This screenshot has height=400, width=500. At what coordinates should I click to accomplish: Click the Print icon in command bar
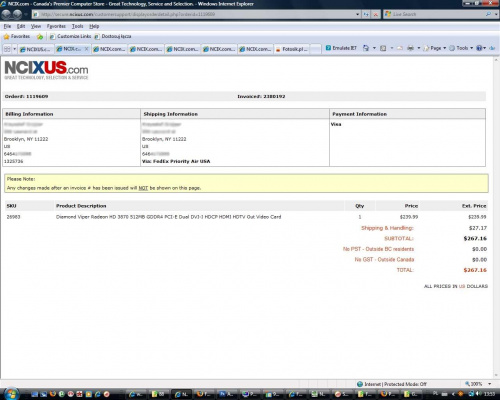[x=410, y=48]
